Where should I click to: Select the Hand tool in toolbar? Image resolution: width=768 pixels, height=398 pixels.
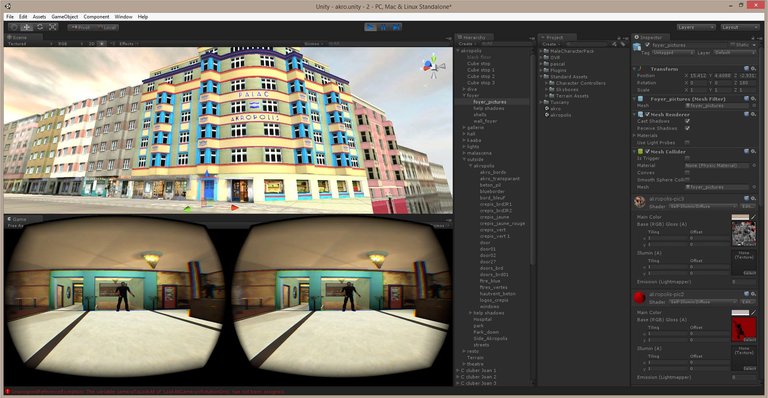coord(14,27)
